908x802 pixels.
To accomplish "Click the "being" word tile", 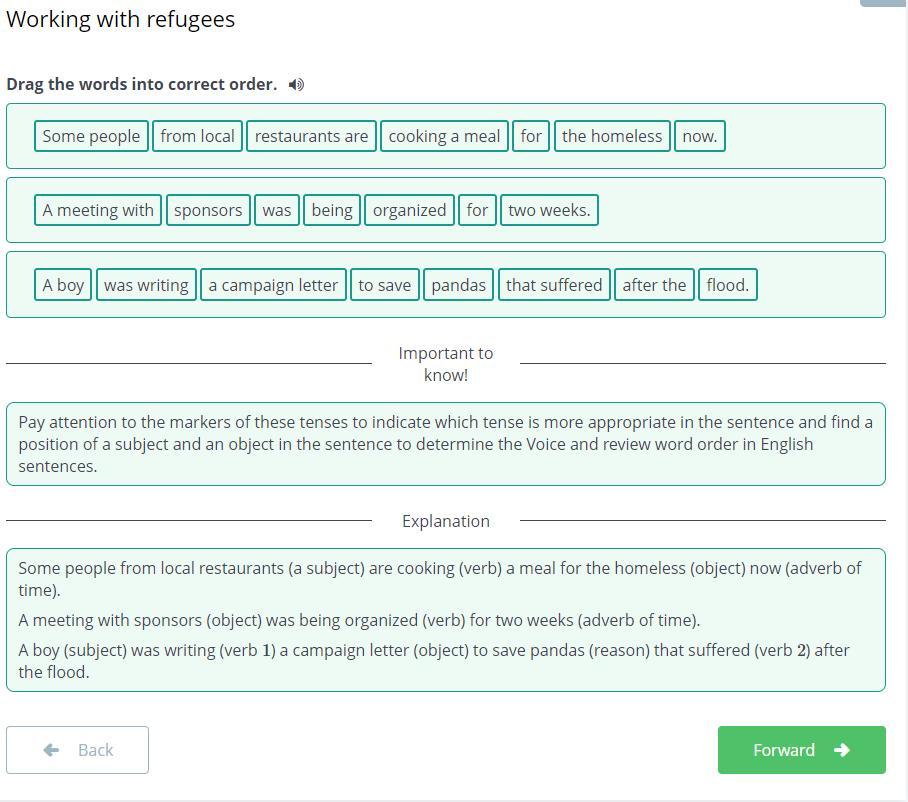I will tap(332, 210).
